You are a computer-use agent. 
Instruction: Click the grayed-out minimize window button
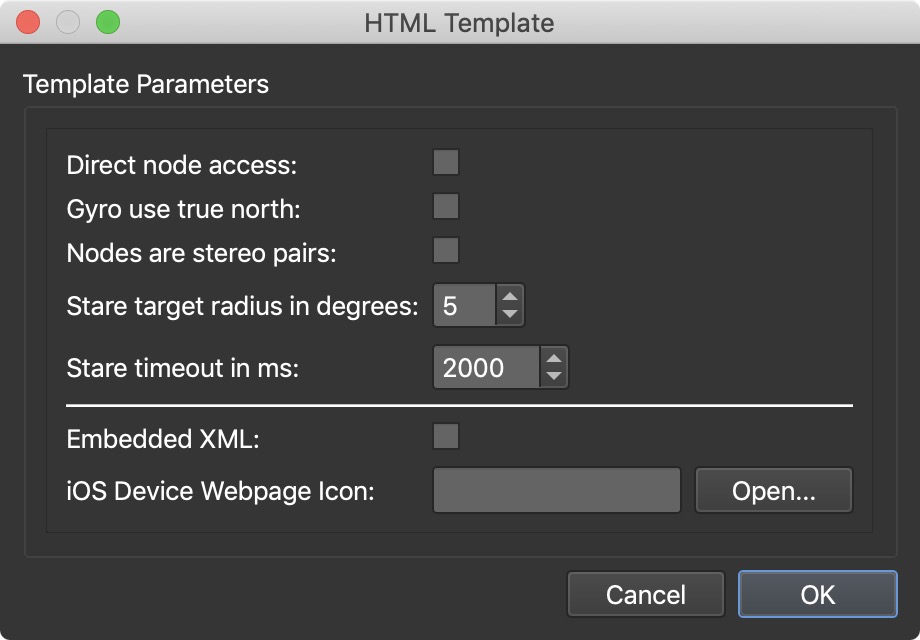(68, 23)
